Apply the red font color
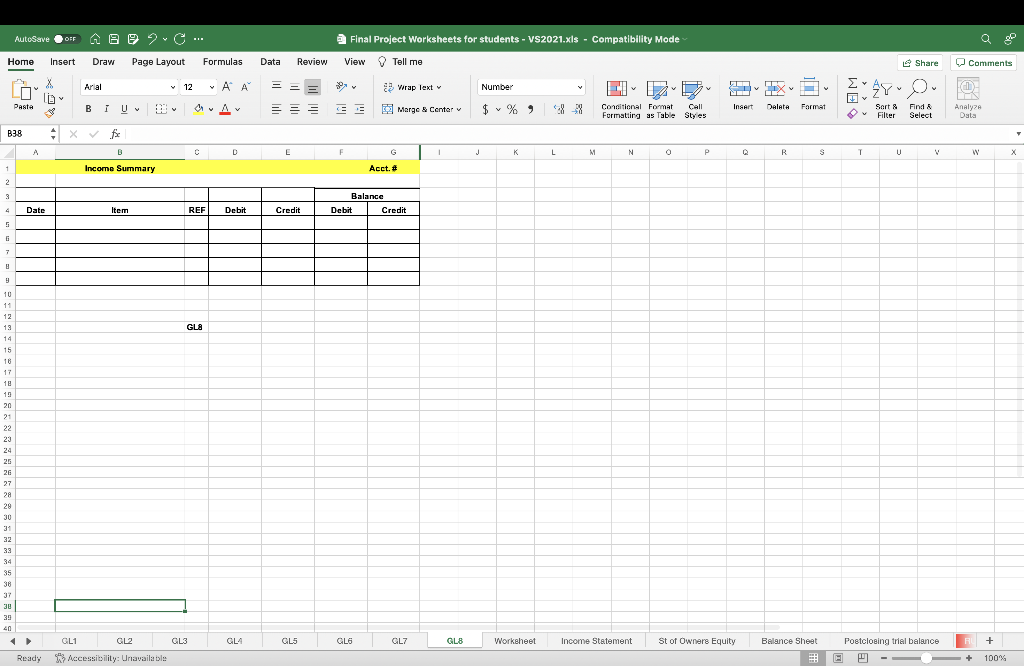1024x666 pixels. (x=225, y=109)
